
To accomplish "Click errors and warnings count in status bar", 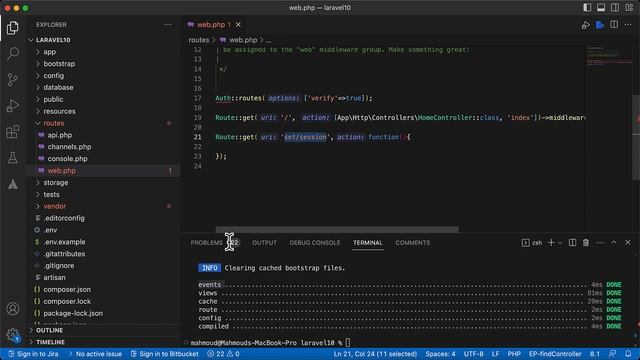I will (223, 354).
